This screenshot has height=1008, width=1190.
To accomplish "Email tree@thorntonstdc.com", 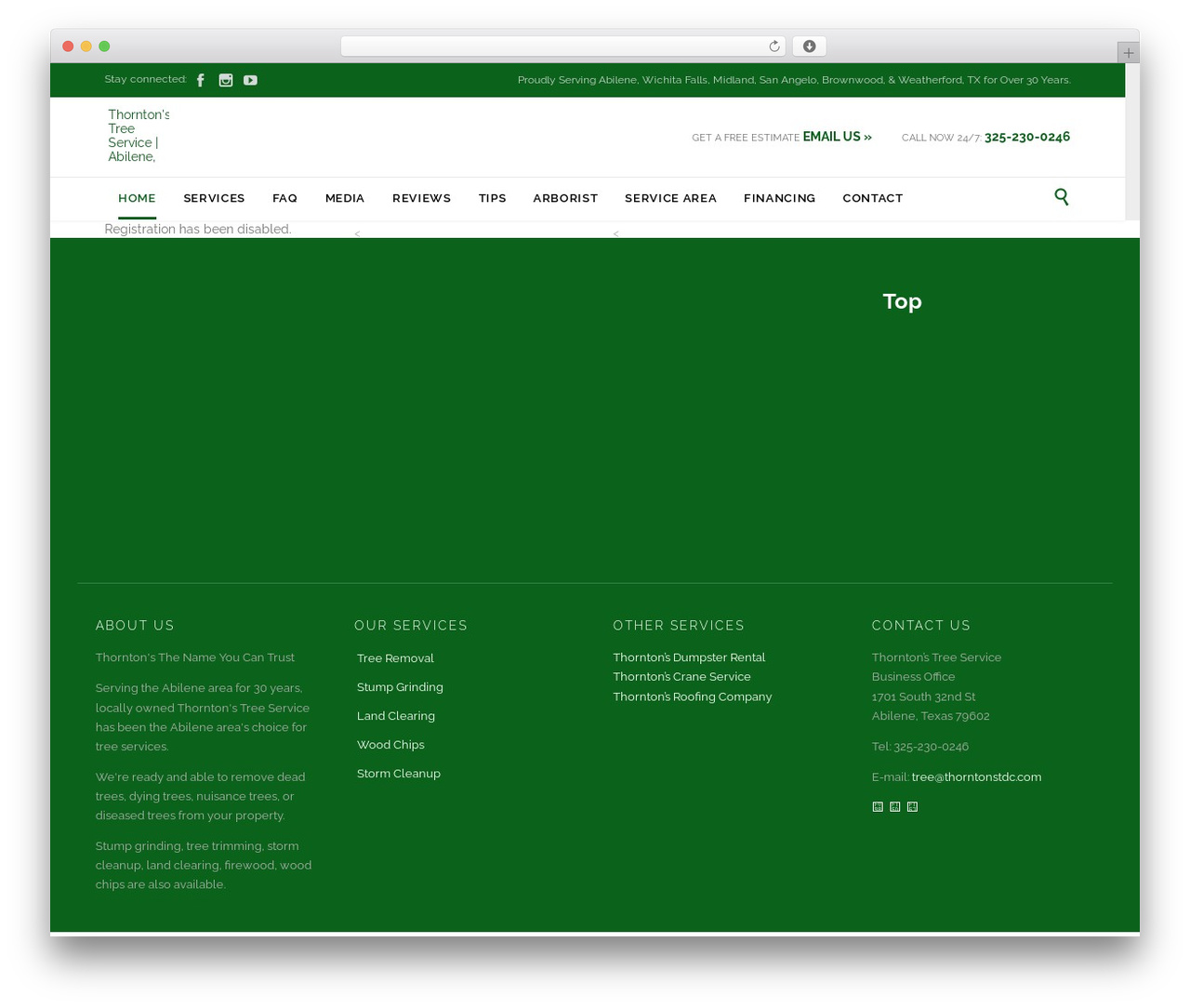I will (976, 777).
